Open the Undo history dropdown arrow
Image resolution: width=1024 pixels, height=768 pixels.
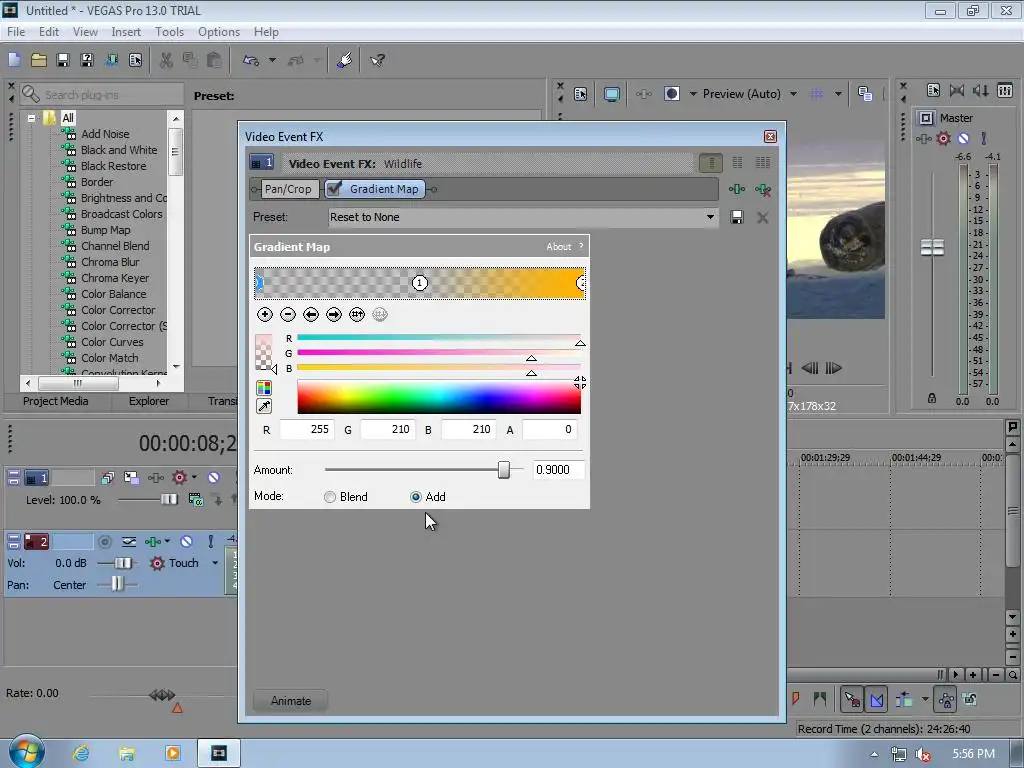pyautogui.click(x=272, y=60)
